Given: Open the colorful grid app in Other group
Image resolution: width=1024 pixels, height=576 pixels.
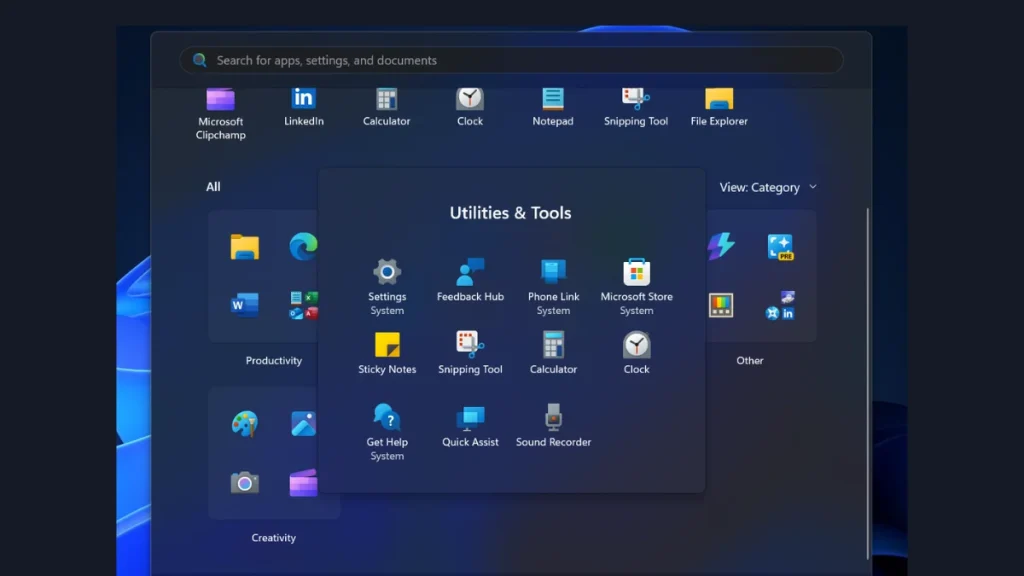Looking at the screenshot, I should 721,305.
